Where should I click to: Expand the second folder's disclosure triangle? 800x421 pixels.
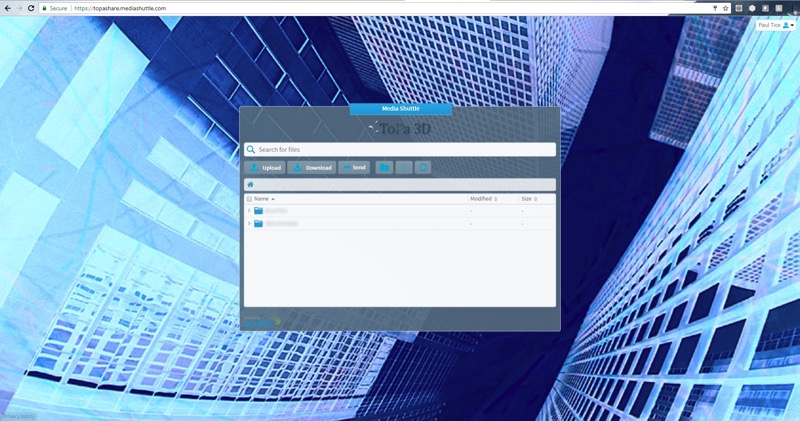(249, 224)
